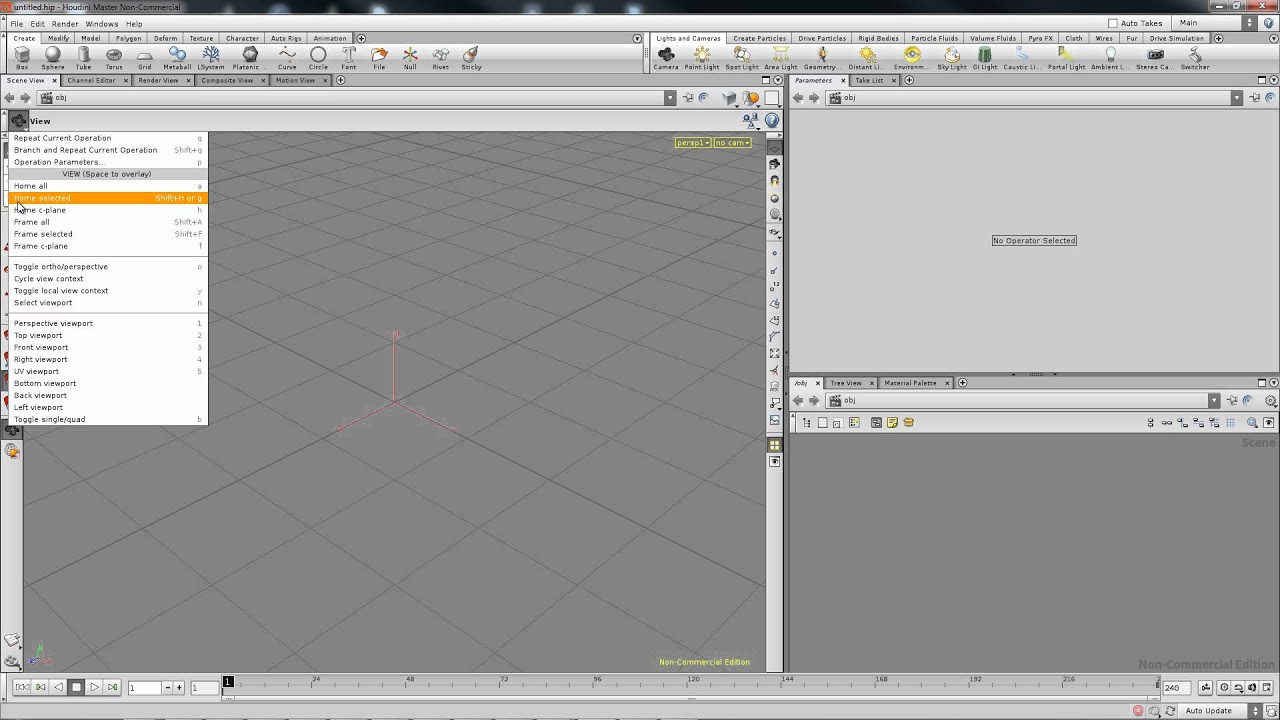1280x720 pixels.
Task: Choose Home selected from View menu
Action: 108,198
